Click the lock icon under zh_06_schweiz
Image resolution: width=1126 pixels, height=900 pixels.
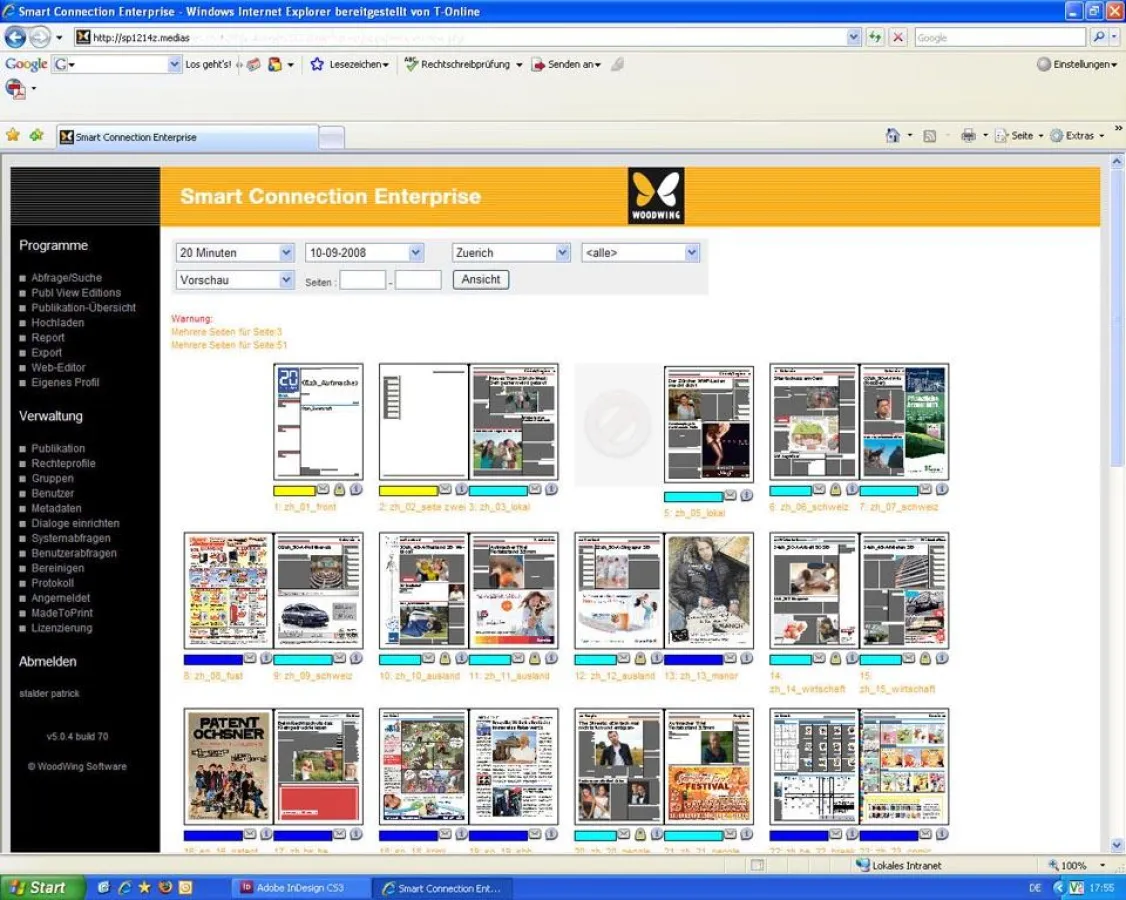(835, 490)
